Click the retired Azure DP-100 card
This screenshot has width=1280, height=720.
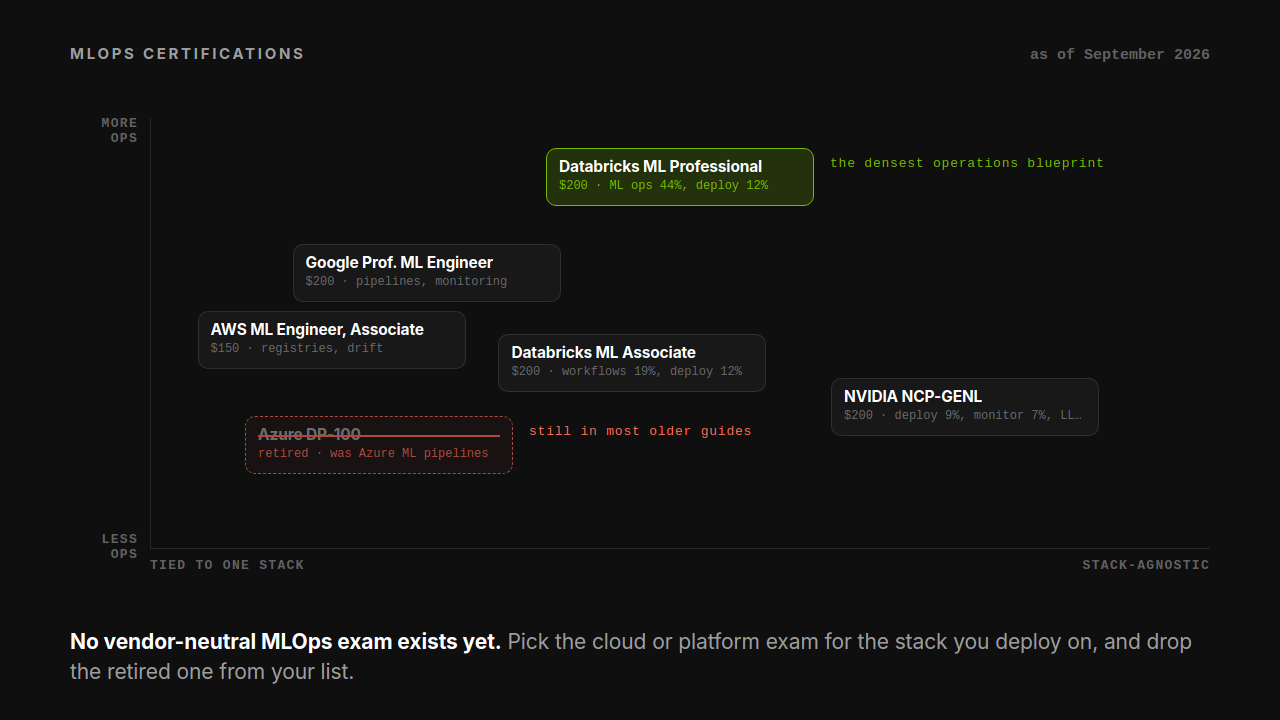pyautogui.click(x=379, y=445)
